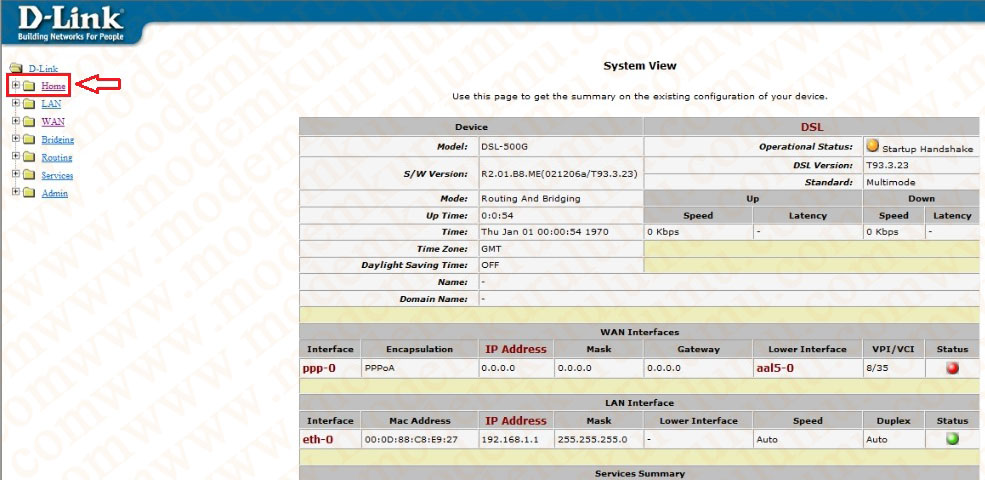The height and width of the screenshot is (480, 985).
Task: Click the WAN Interfaces IP Address header
Action: point(516,349)
